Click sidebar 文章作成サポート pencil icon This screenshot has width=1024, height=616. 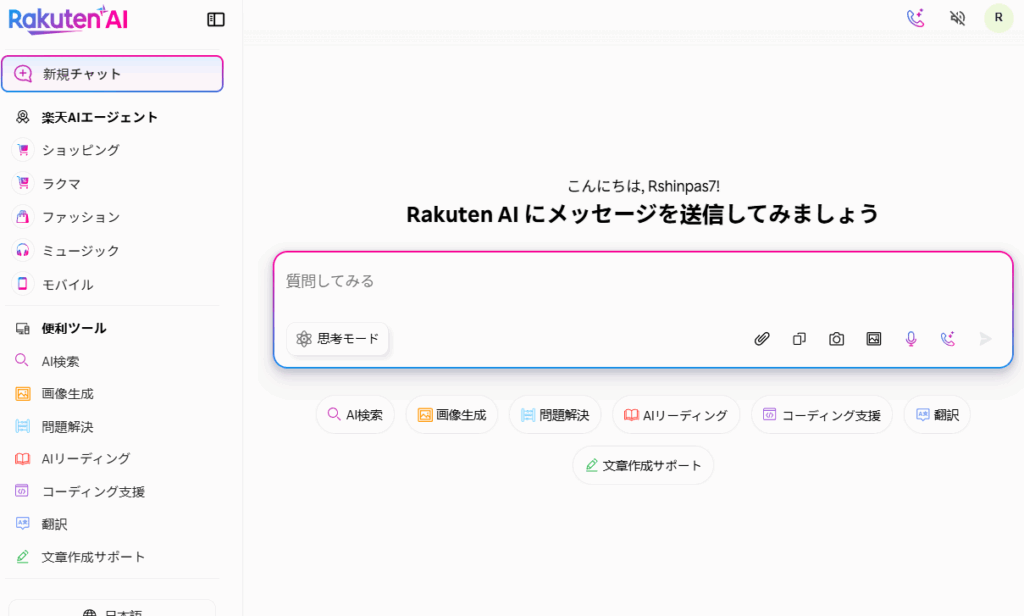pyautogui.click(x=22, y=557)
